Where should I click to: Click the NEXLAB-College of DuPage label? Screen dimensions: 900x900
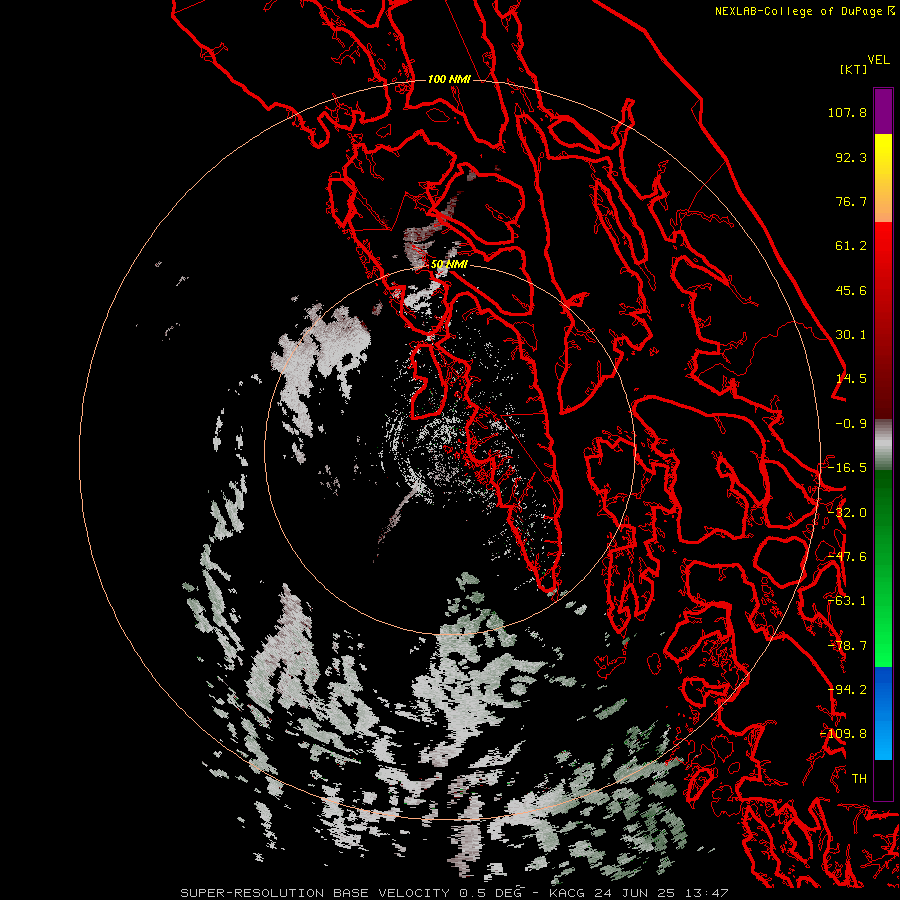click(798, 11)
